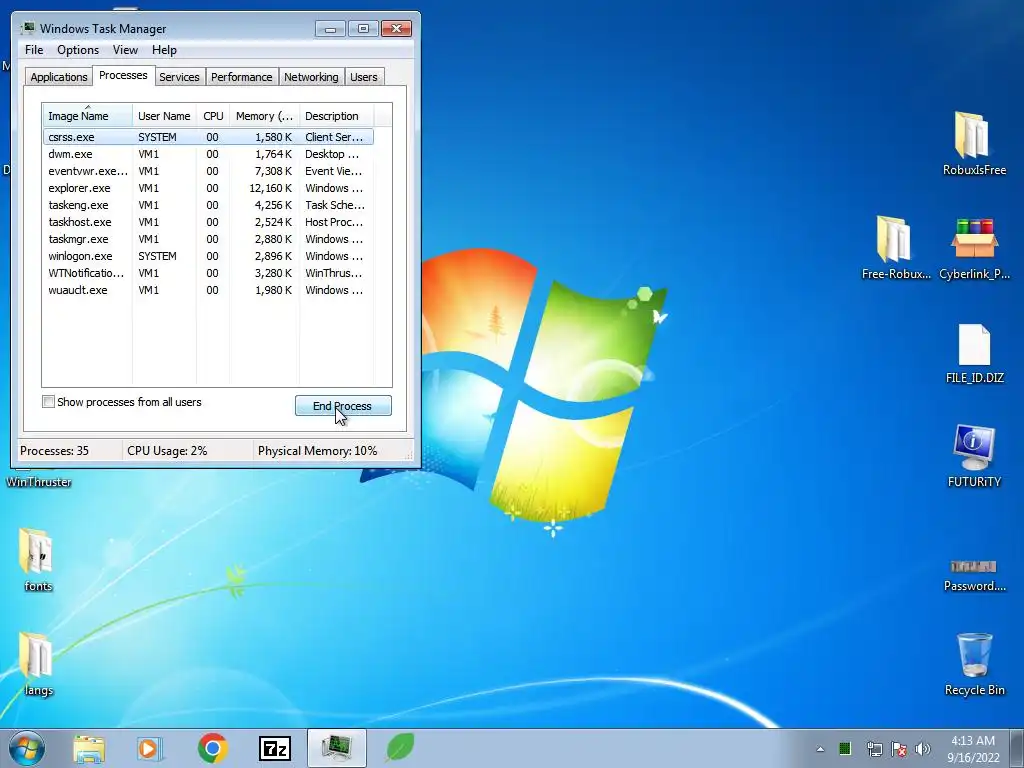The width and height of the screenshot is (1024, 768).
Task: Switch to the Networking tab
Action: [311, 77]
